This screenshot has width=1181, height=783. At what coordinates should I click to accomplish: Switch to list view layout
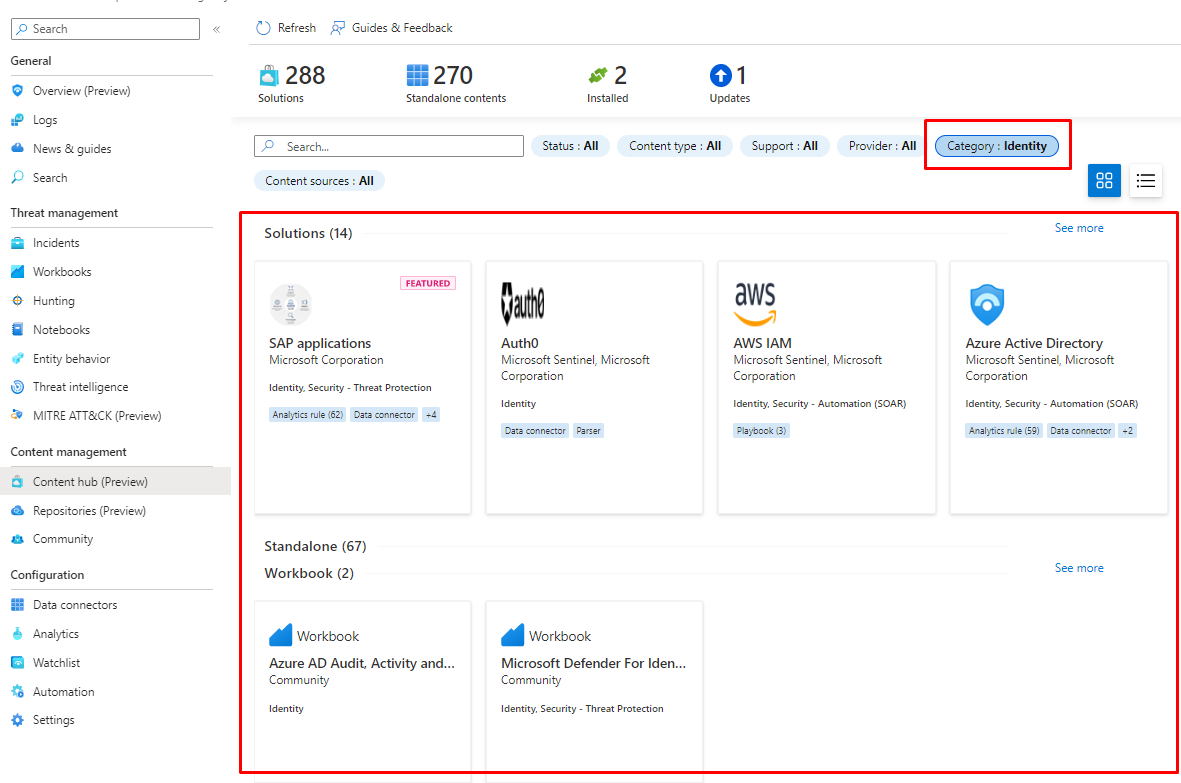click(1146, 181)
